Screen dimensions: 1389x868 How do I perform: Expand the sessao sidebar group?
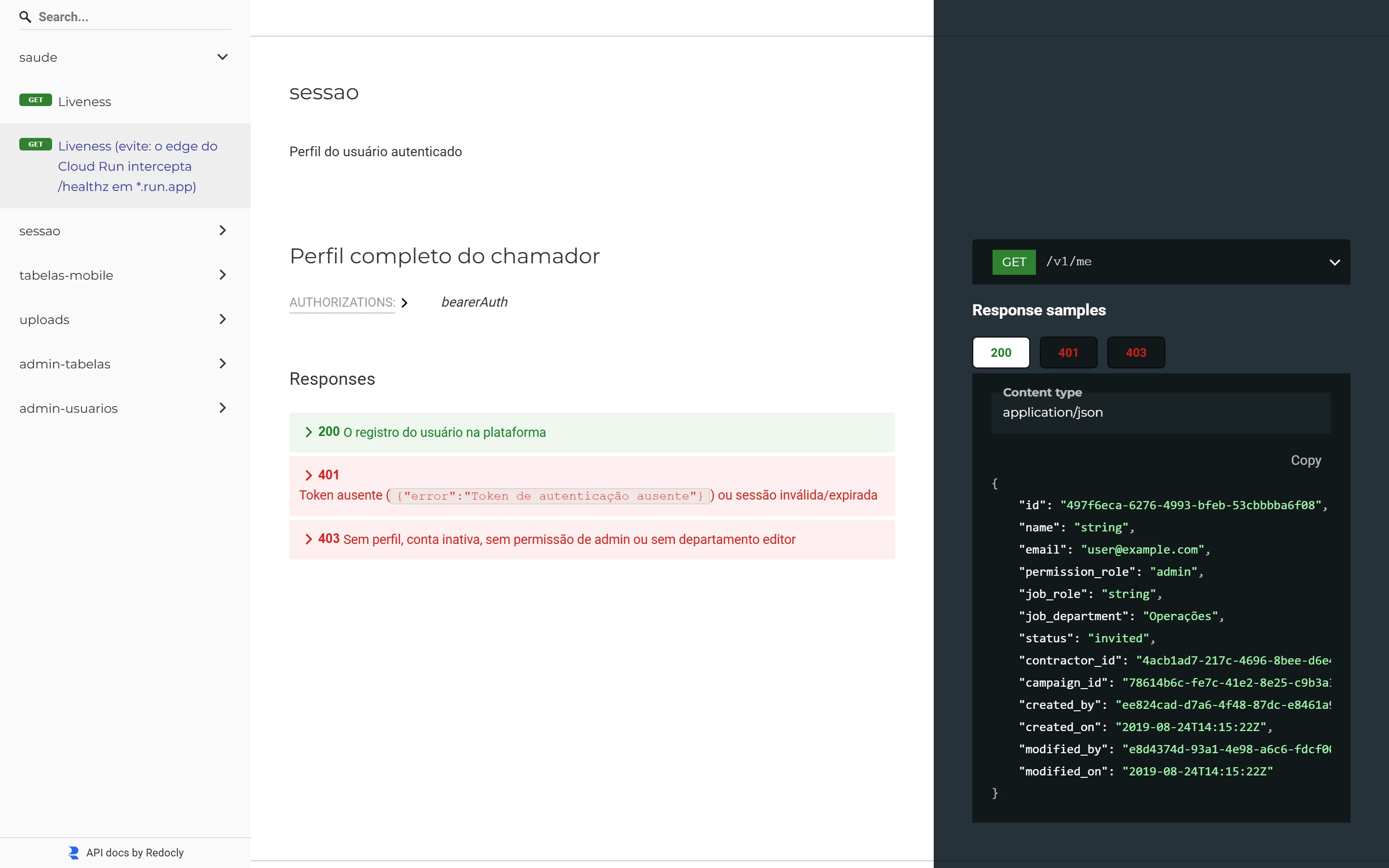tap(223, 231)
